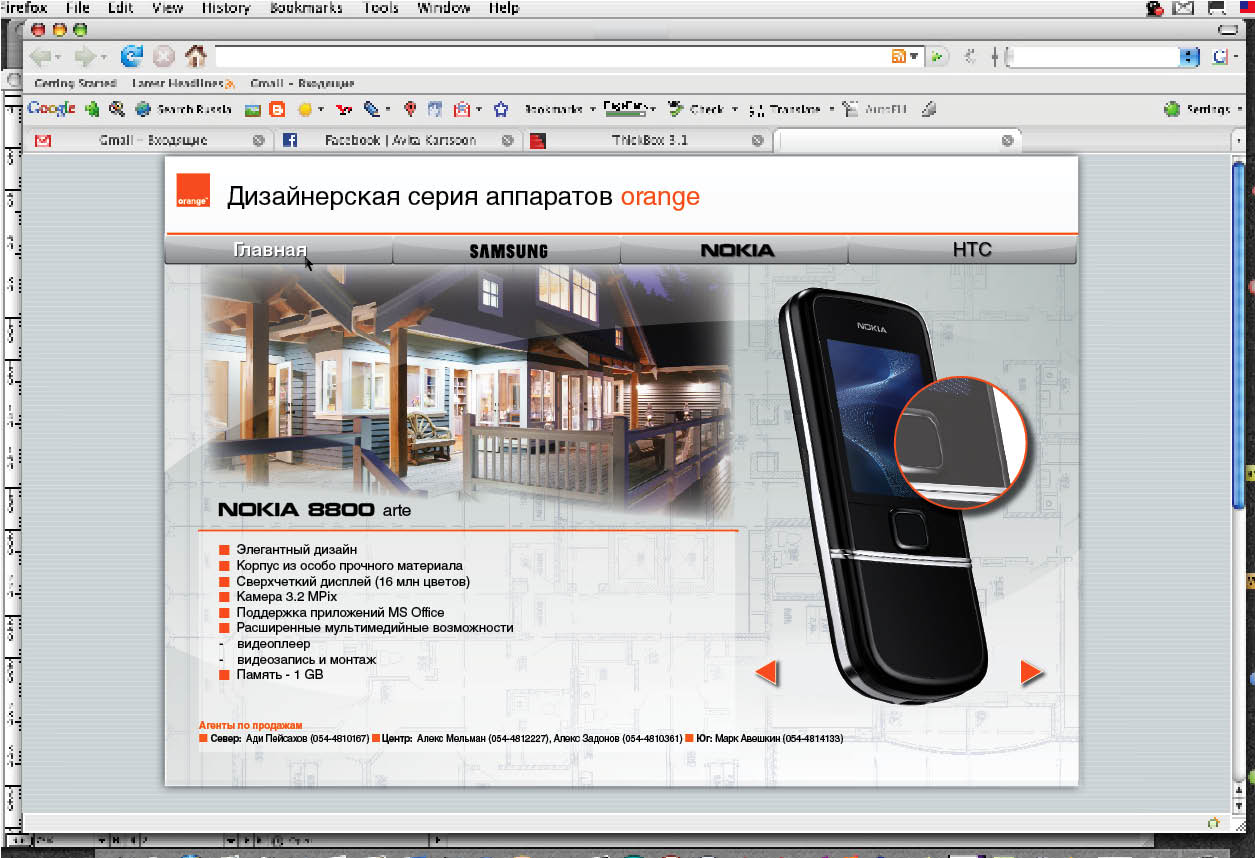This screenshot has width=1255, height=858.
Task: Close the Gmail tab
Action: coord(259,141)
